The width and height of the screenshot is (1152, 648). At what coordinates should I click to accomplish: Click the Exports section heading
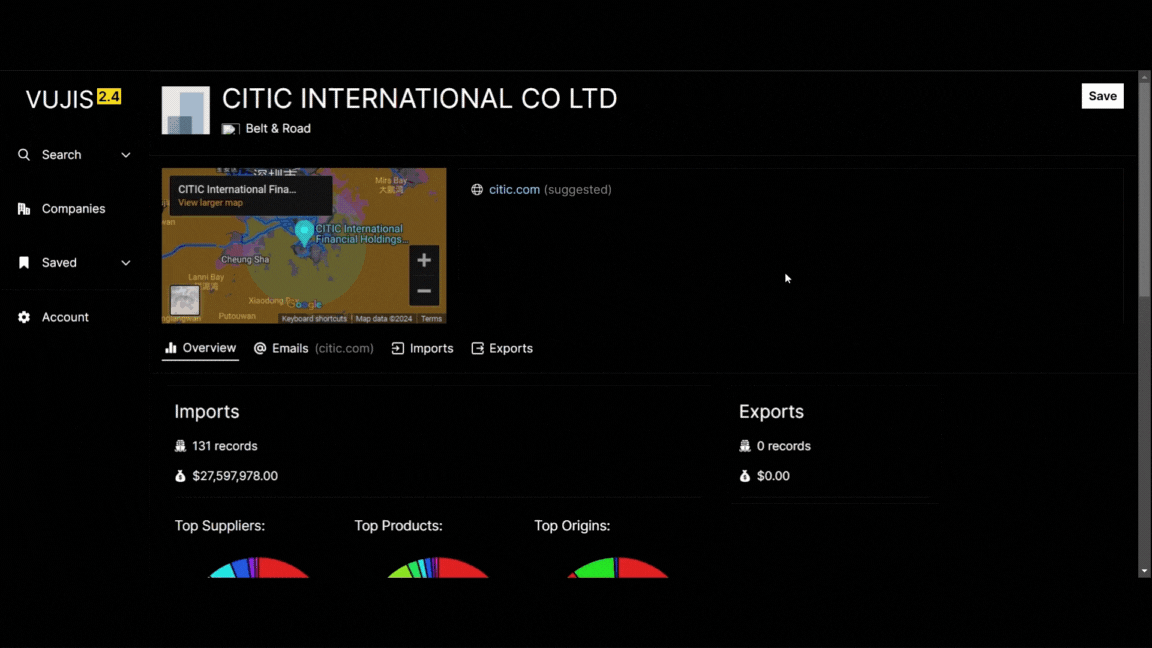(x=771, y=411)
